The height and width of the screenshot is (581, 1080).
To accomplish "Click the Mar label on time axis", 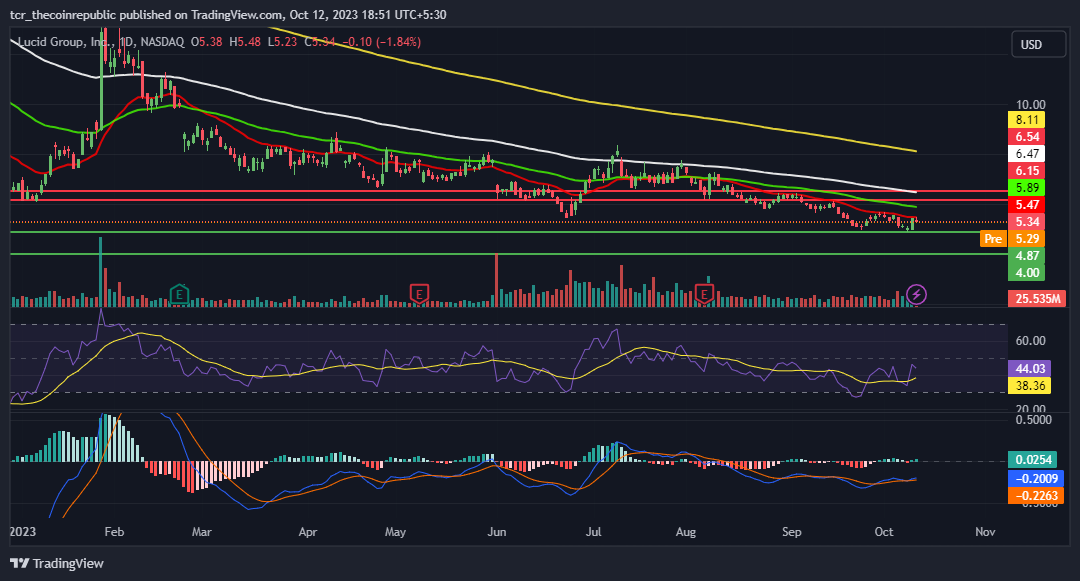I will point(202,531).
